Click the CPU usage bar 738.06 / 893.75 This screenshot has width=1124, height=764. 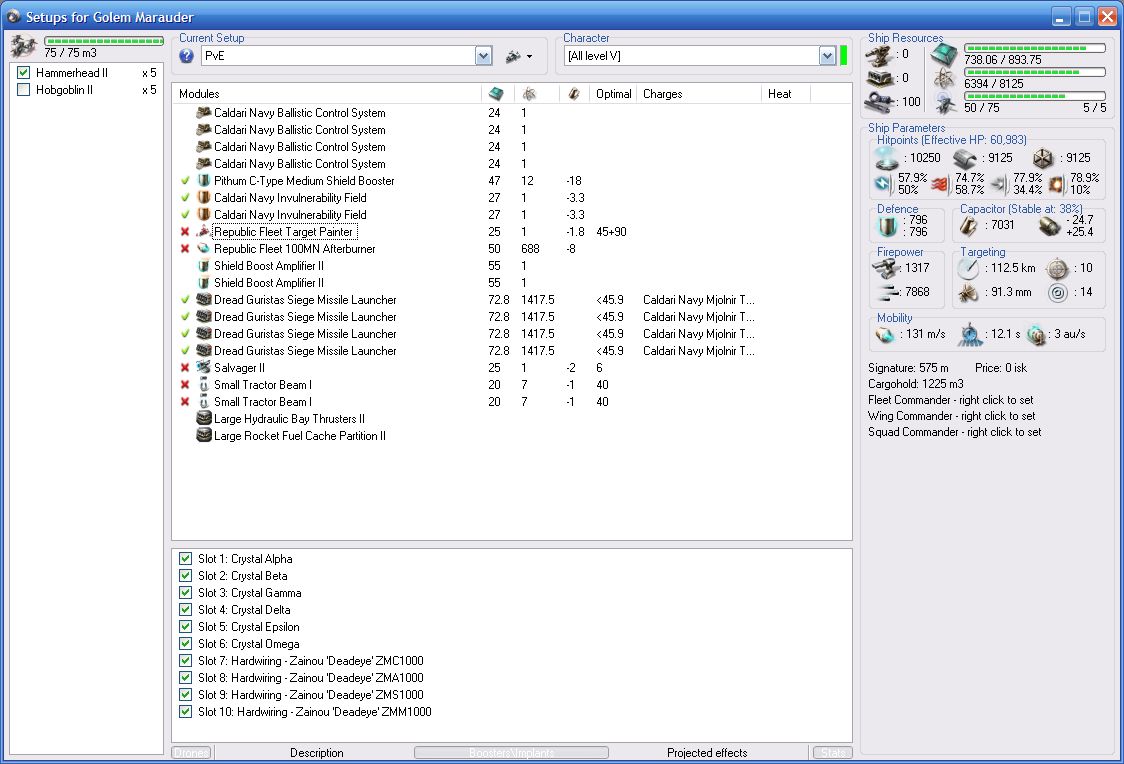1034,48
